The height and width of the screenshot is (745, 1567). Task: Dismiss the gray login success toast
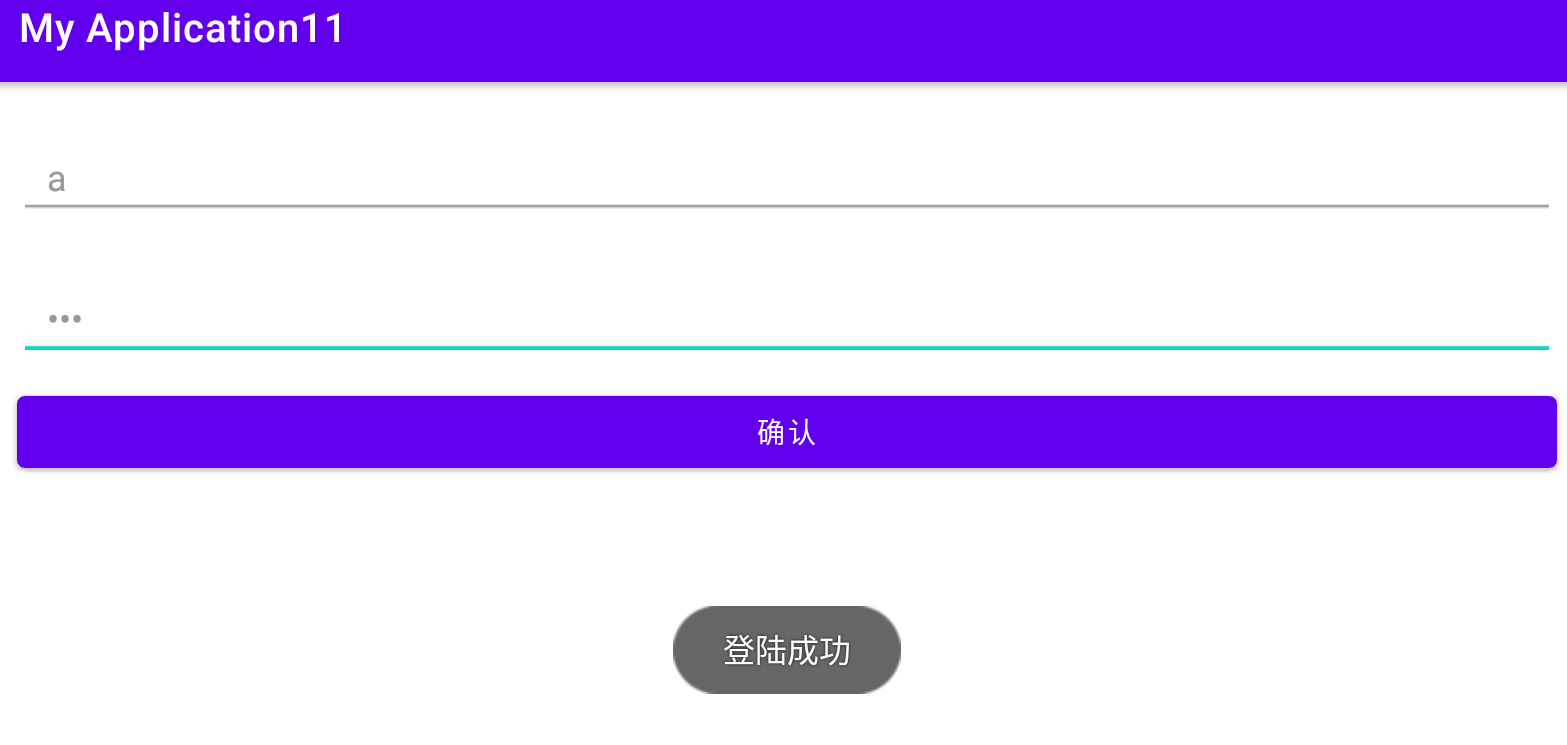[787, 650]
